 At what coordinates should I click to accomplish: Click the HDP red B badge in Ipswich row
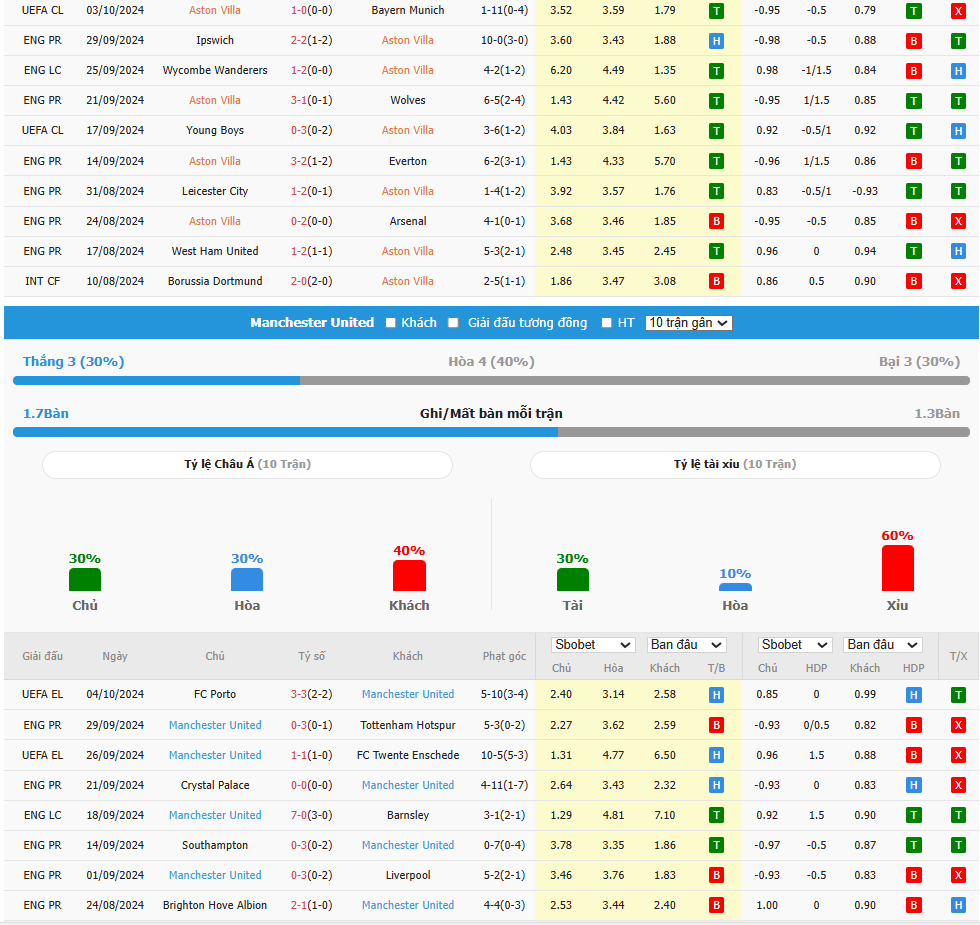pyautogui.click(x=914, y=41)
